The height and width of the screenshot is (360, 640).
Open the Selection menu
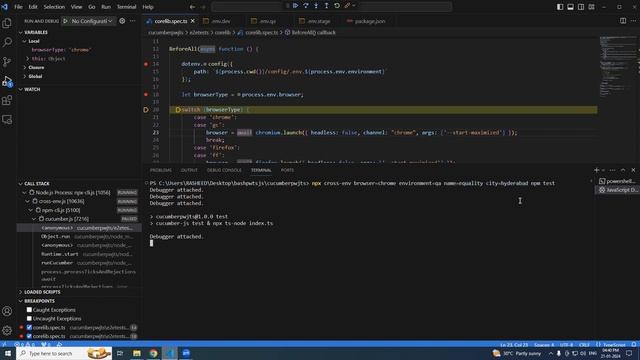(x=54, y=7)
